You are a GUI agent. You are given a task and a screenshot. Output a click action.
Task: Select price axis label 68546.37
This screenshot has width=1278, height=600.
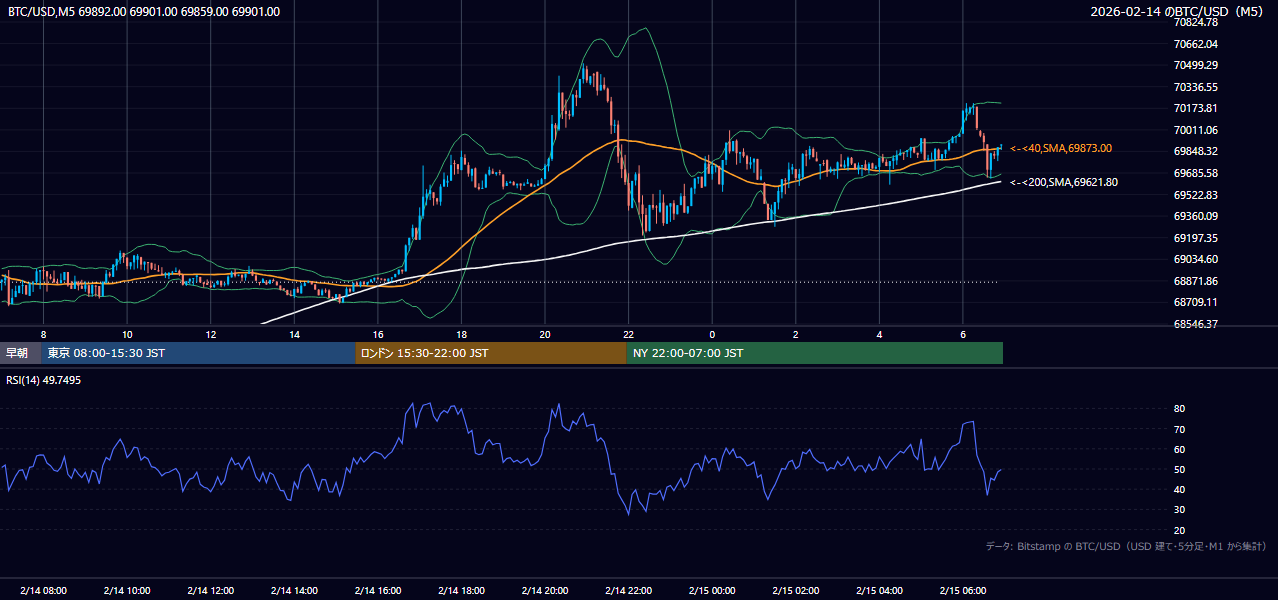coord(1196,324)
